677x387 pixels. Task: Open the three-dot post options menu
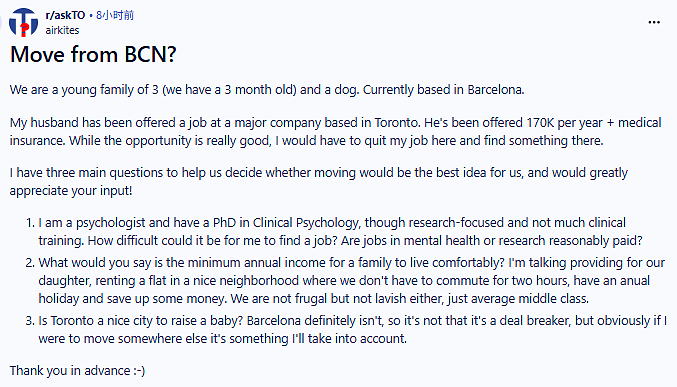click(x=654, y=22)
